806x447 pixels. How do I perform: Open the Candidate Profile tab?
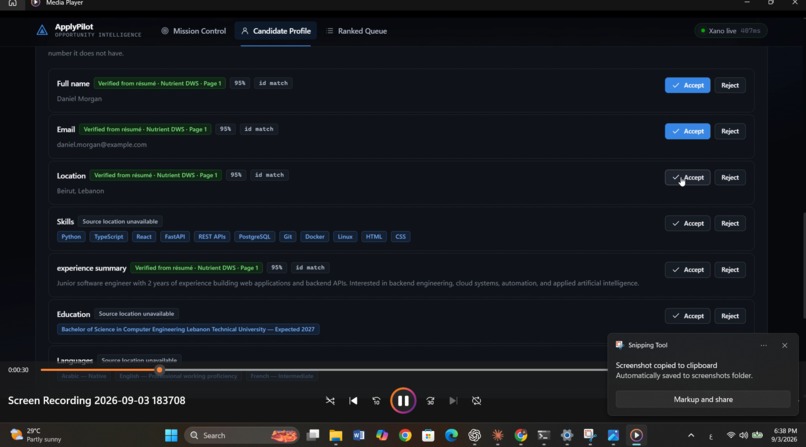(x=276, y=31)
